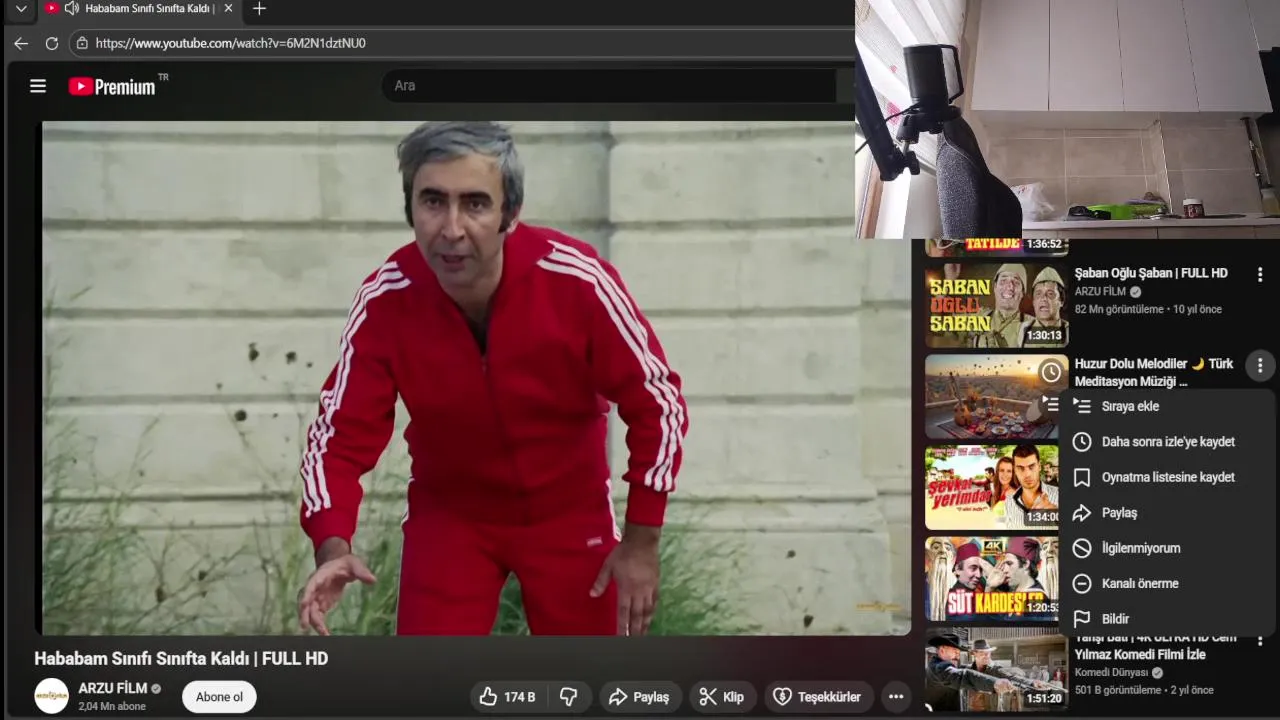This screenshot has width=1280, height=720.
Task: Click 501 B görüntüleme text
Action: [x=1118, y=690]
